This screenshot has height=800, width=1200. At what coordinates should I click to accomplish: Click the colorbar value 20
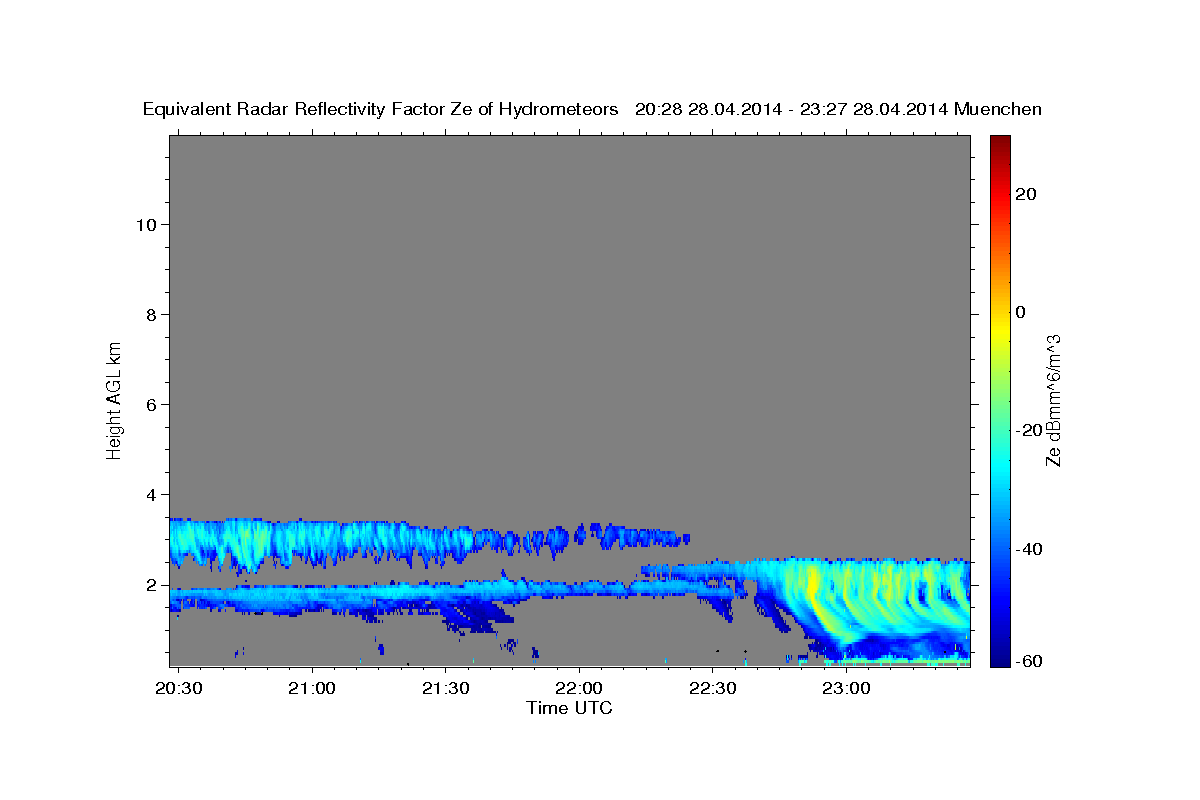click(1026, 193)
